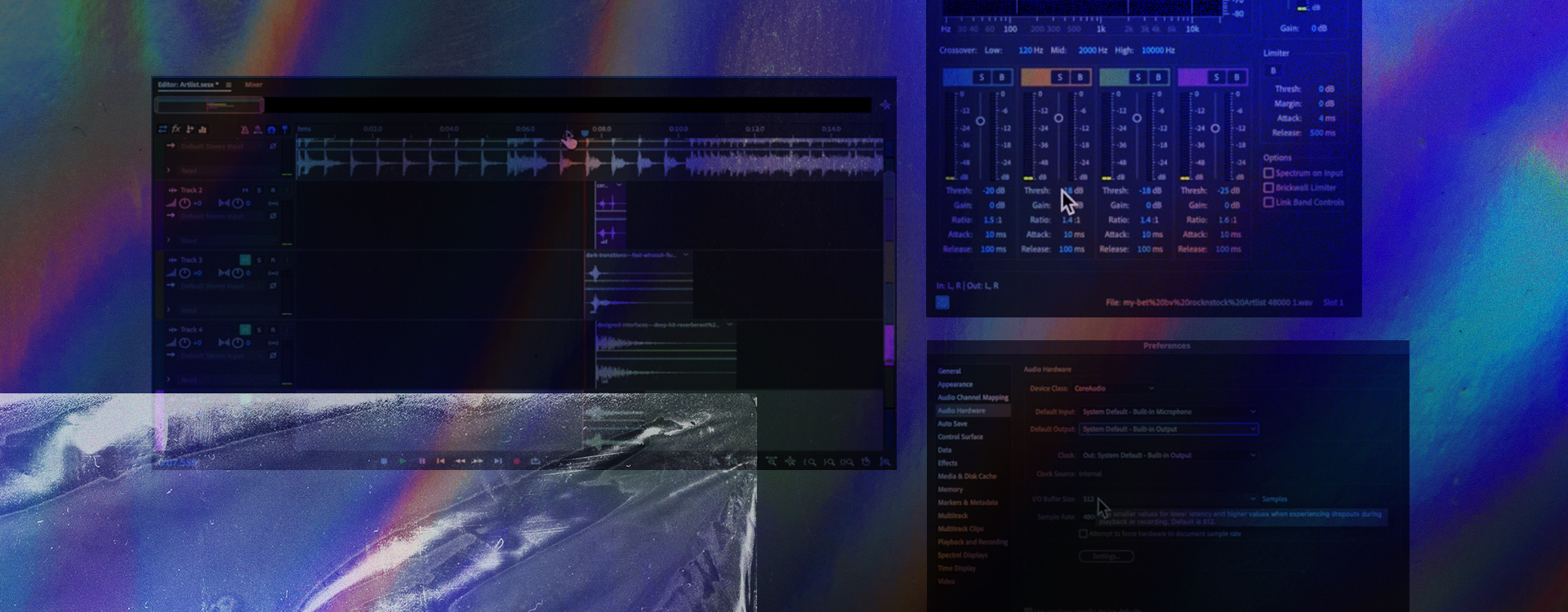Solo Track 3 with S button

point(259,259)
